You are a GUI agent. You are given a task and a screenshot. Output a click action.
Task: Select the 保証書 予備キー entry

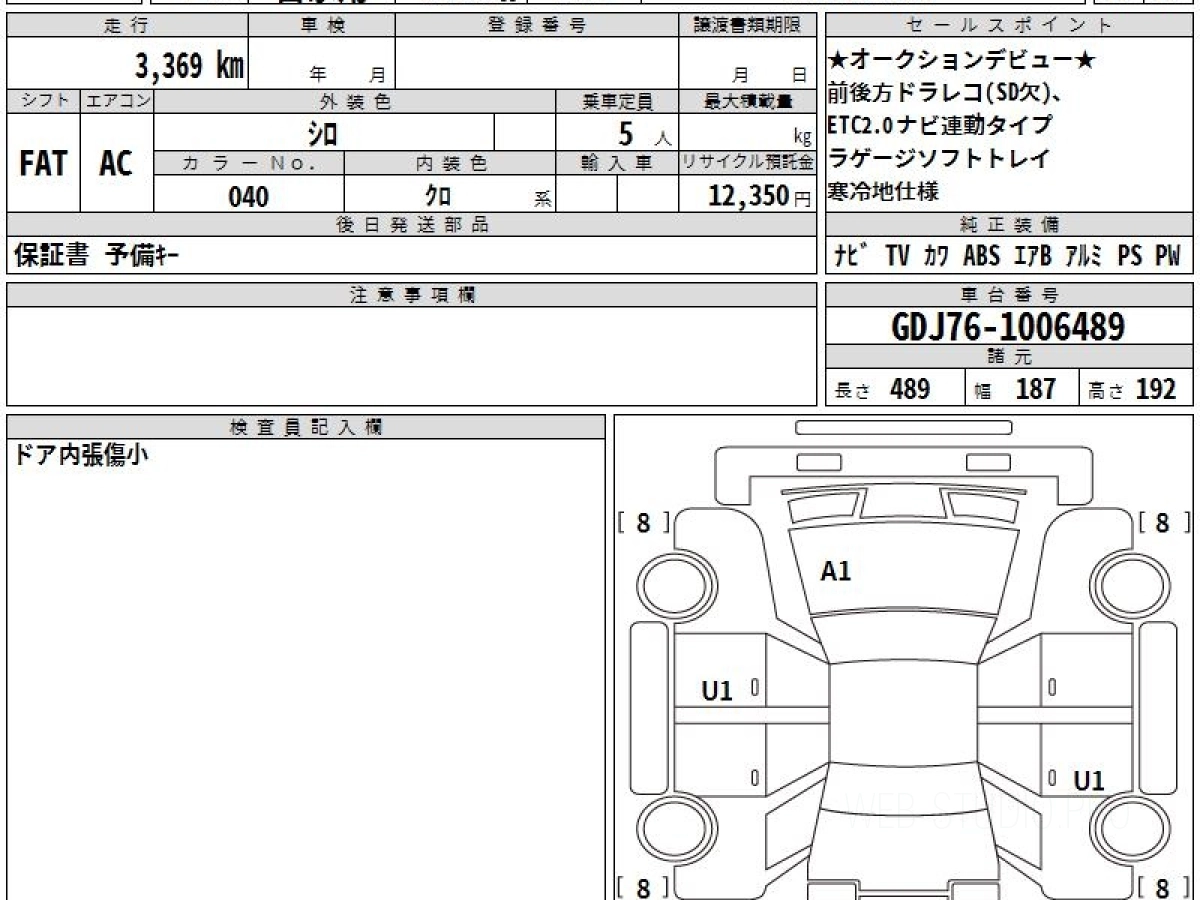(x=96, y=256)
